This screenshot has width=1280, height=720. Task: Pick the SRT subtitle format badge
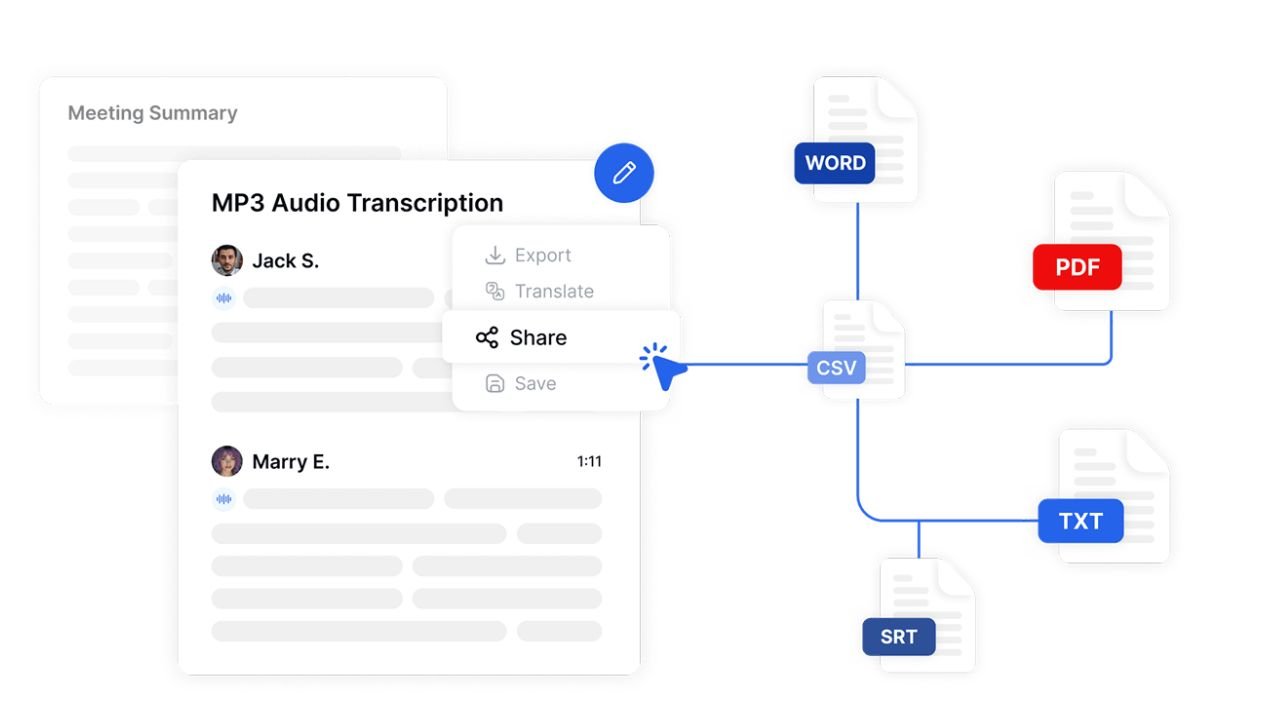point(898,637)
